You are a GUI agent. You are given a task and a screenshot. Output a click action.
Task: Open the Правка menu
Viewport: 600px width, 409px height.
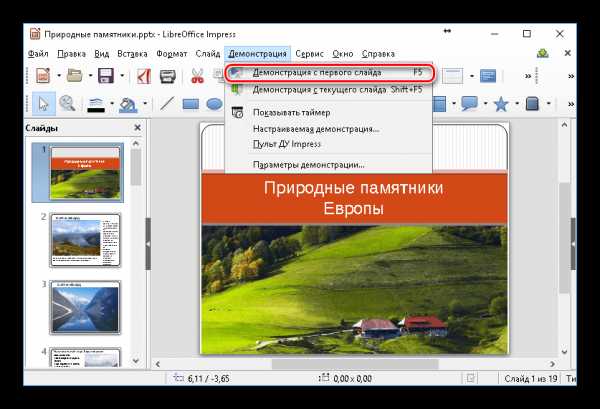click(71, 54)
